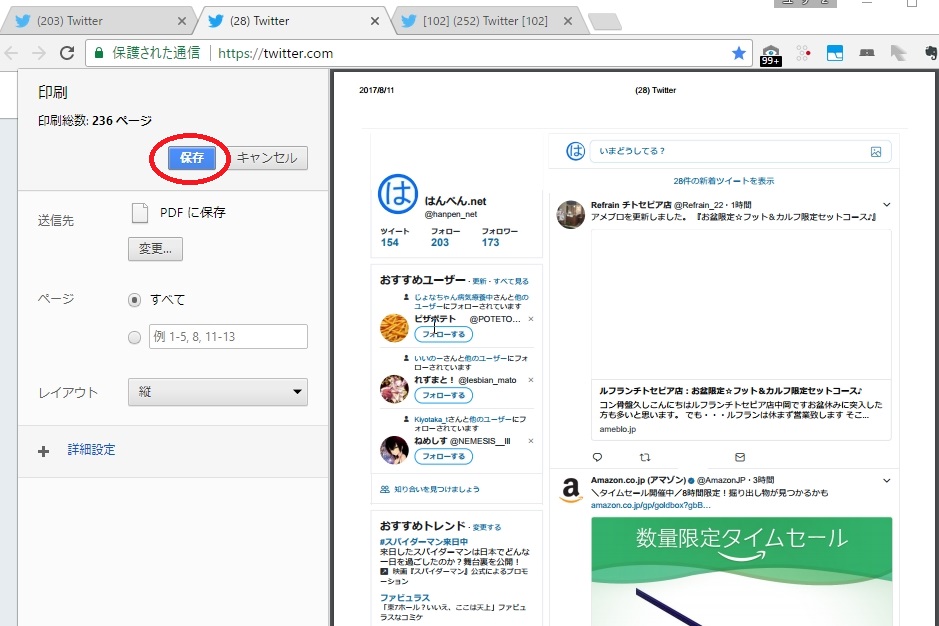Expand 詳細設定 with the plus icon
Image resolution: width=939 pixels, height=626 pixels.
44,451
